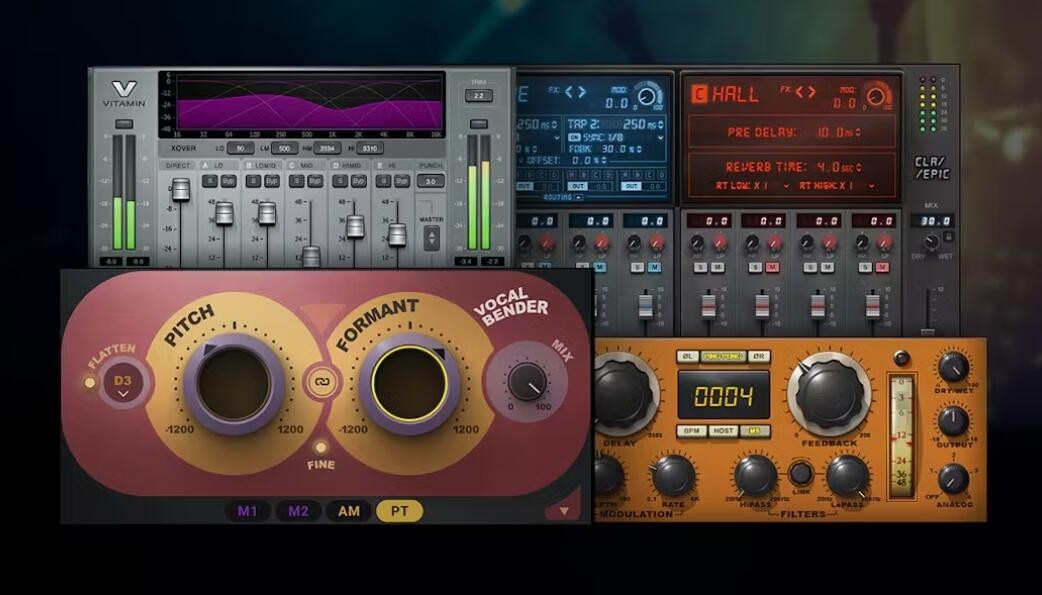Click the OUTPUT knob on the orange plugin

[954, 421]
